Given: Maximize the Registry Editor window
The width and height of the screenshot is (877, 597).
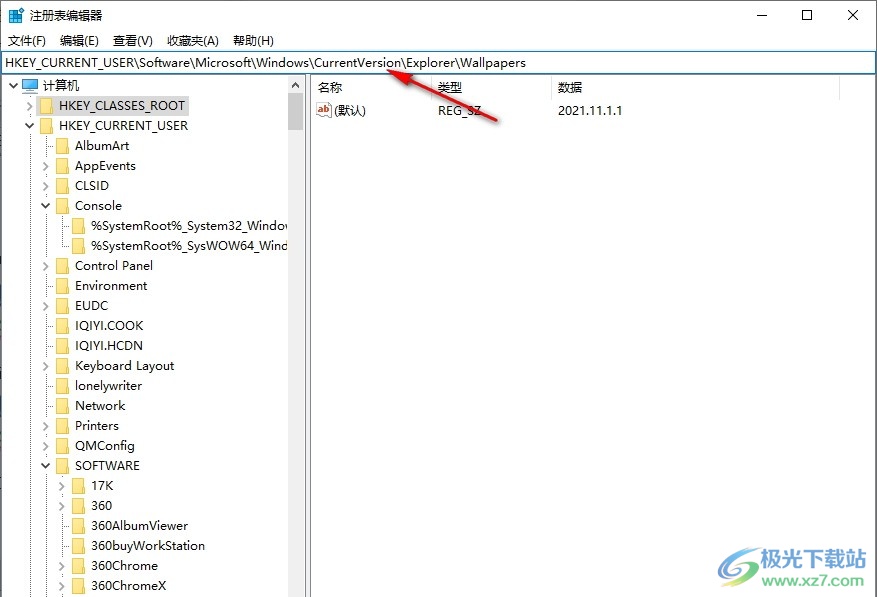Looking at the screenshot, I should pos(807,15).
